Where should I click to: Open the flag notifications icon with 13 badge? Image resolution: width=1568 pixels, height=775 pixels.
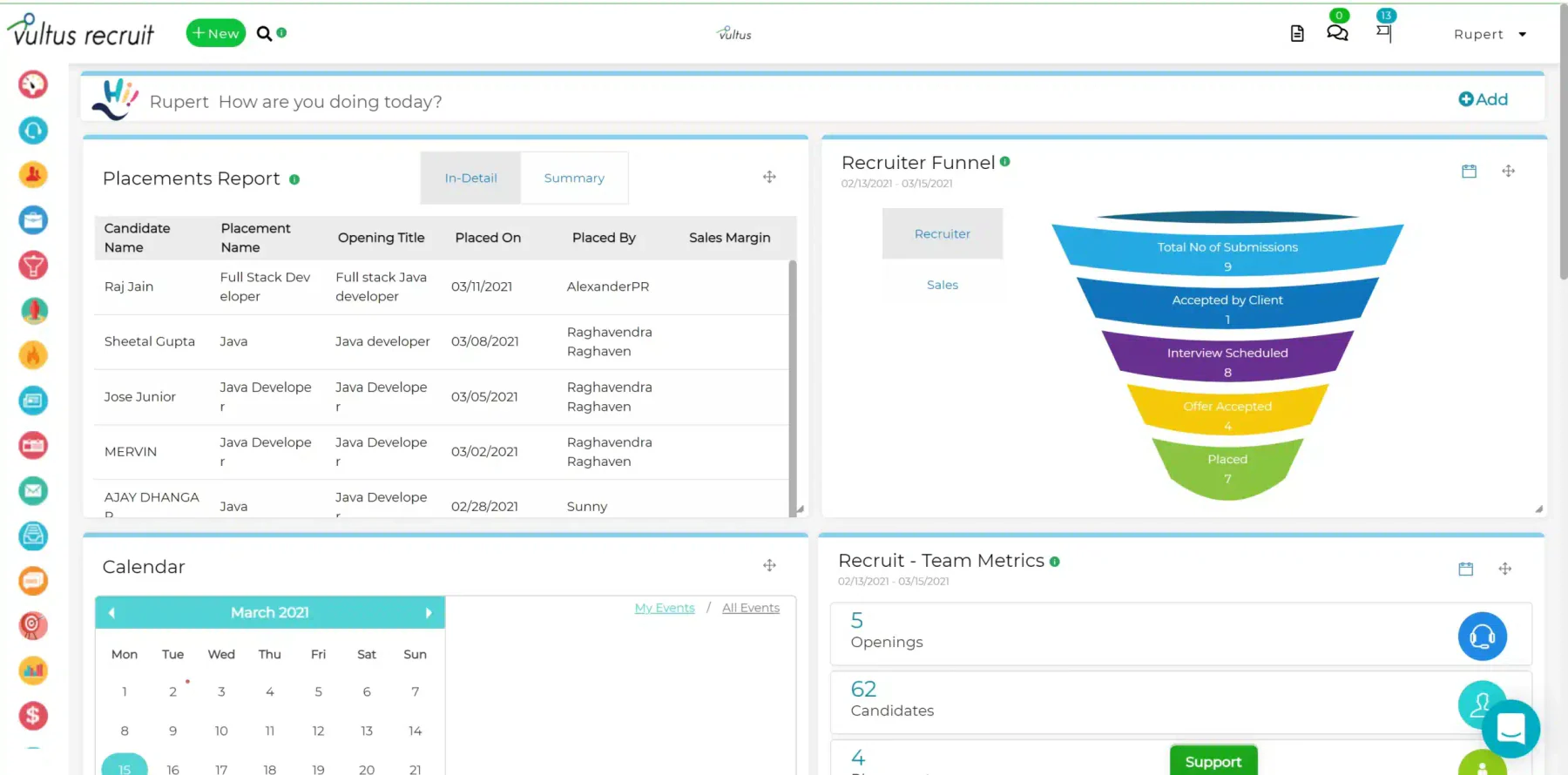pyautogui.click(x=1384, y=33)
